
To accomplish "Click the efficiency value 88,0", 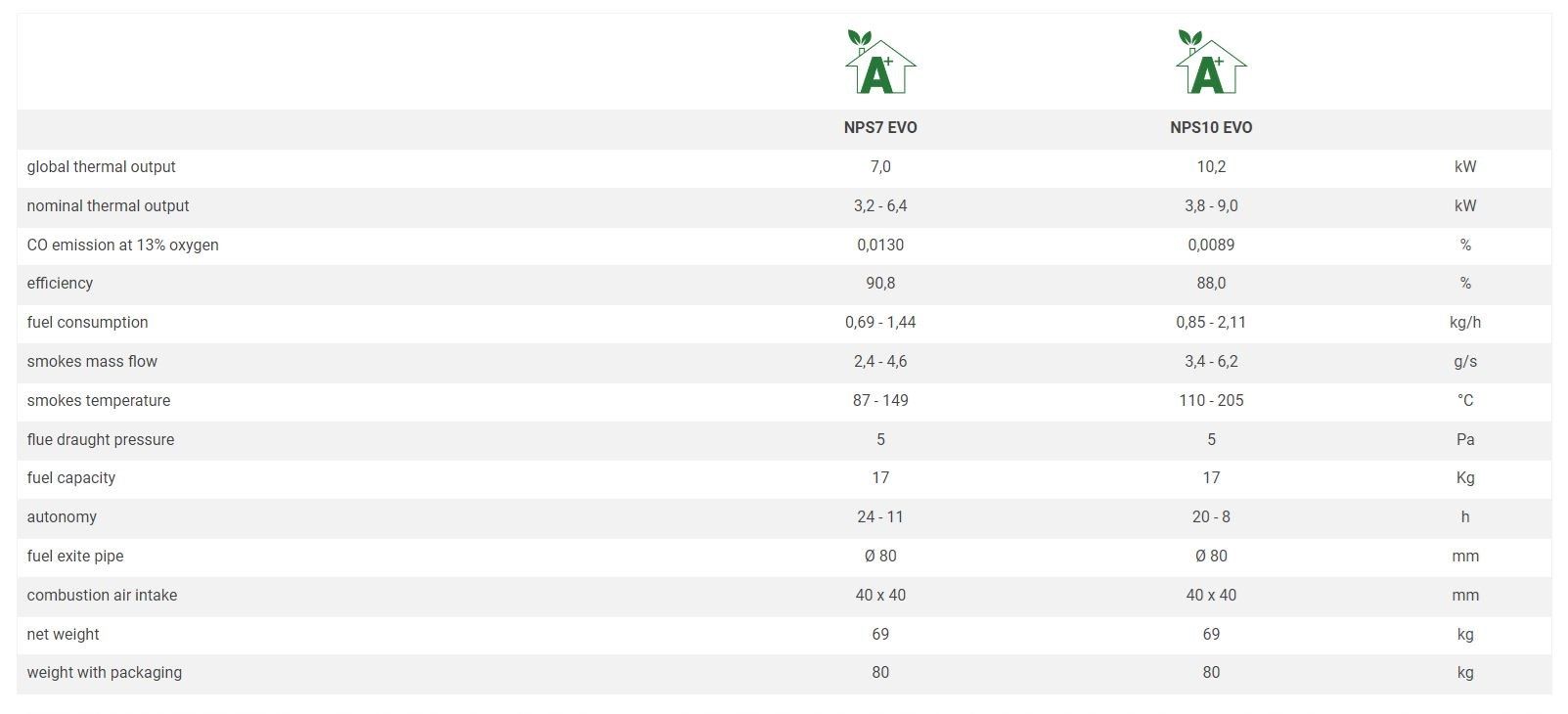I will [x=1211, y=283].
